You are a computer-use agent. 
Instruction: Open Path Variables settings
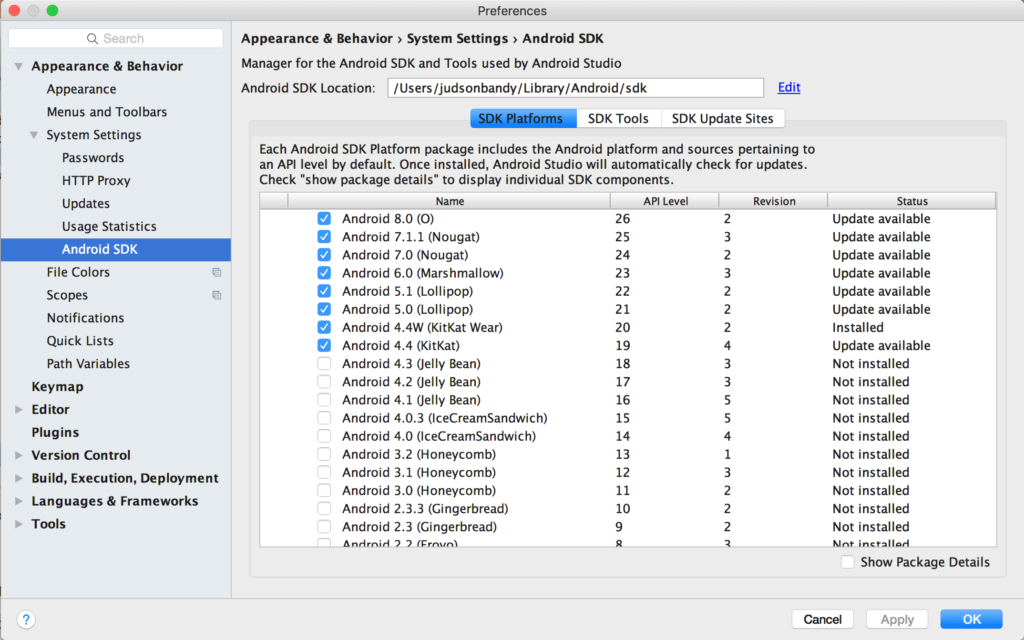88,363
